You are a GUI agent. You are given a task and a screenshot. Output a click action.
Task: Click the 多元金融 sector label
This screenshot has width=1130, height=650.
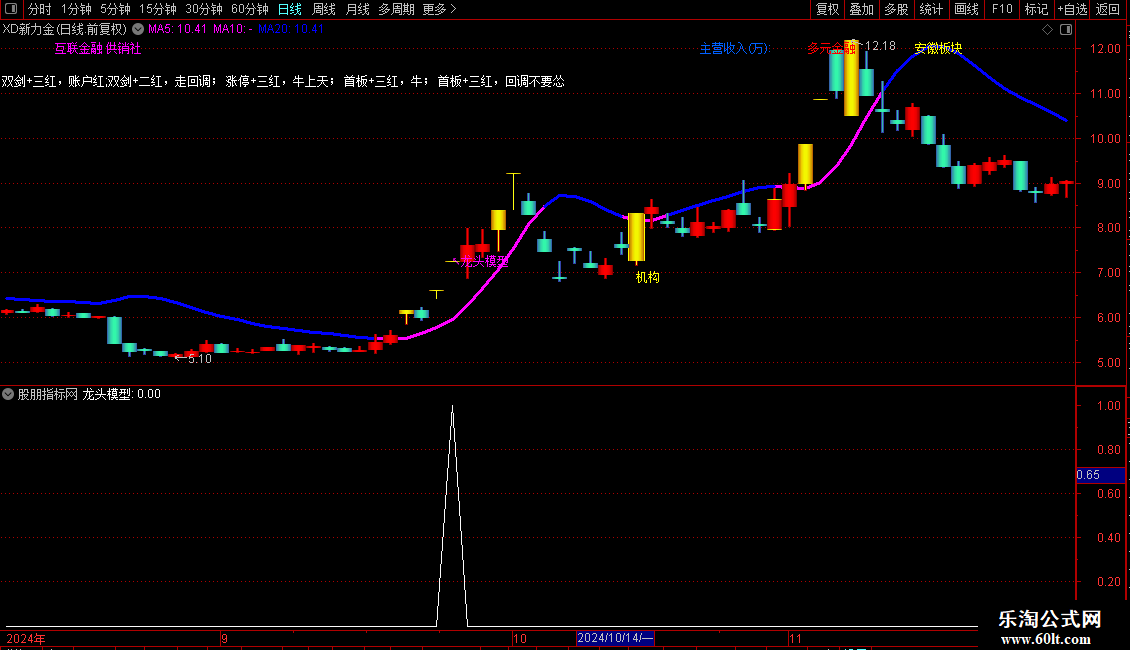pyautogui.click(x=831, y=48)
